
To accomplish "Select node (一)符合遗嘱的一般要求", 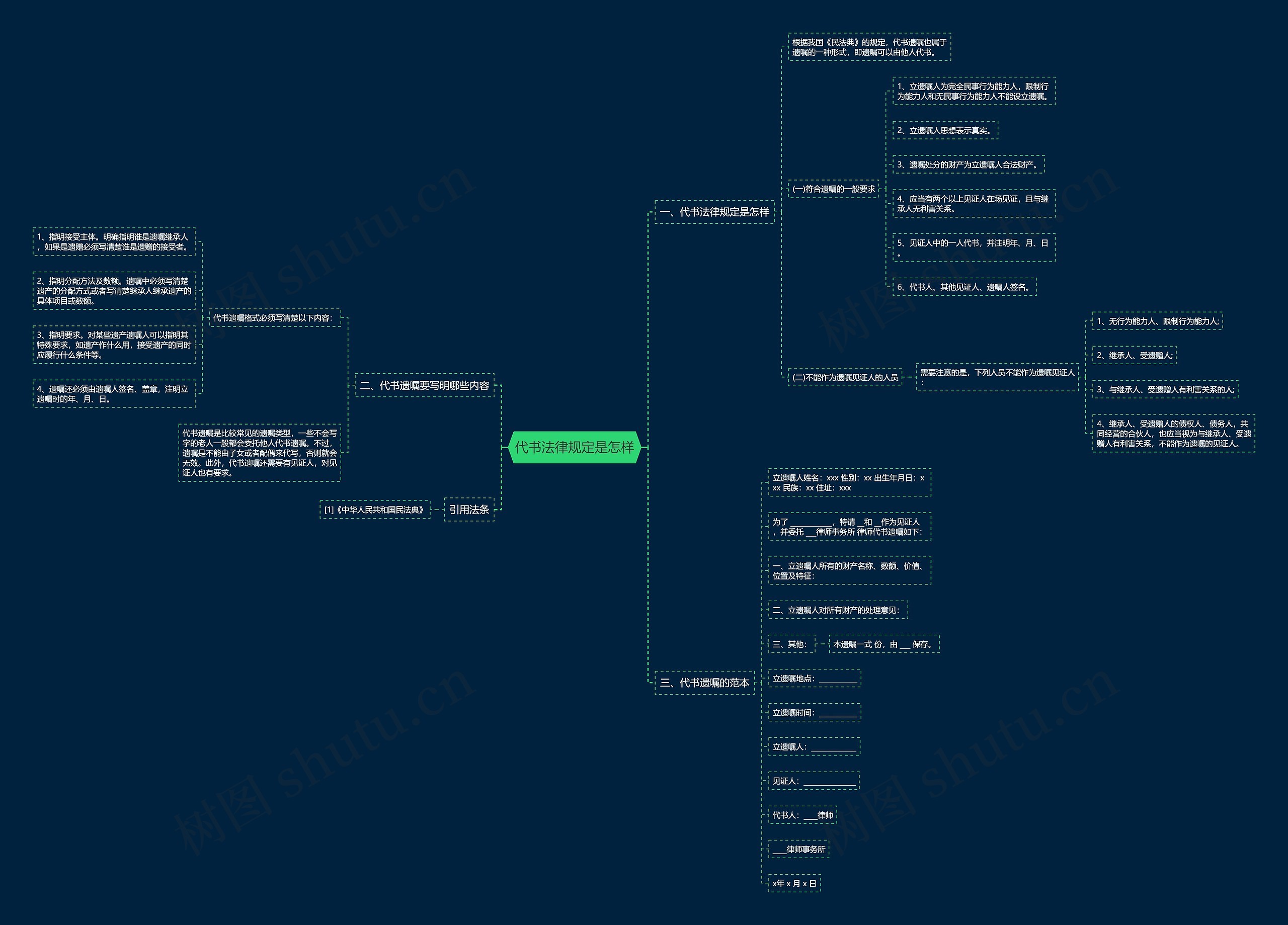I will (834, 189).
